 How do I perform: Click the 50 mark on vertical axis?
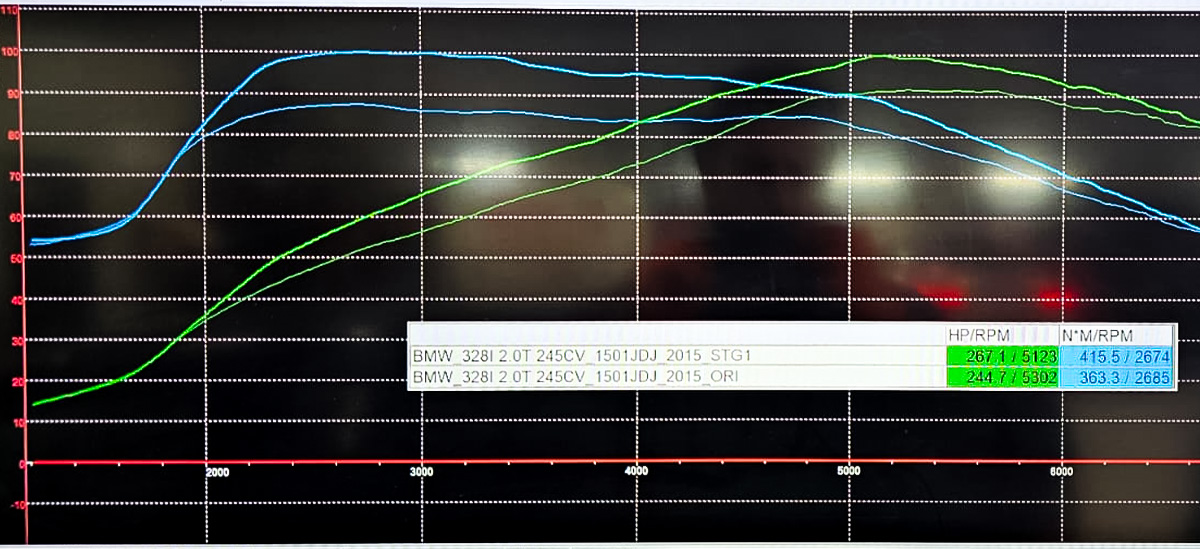(x=11, y=258)
